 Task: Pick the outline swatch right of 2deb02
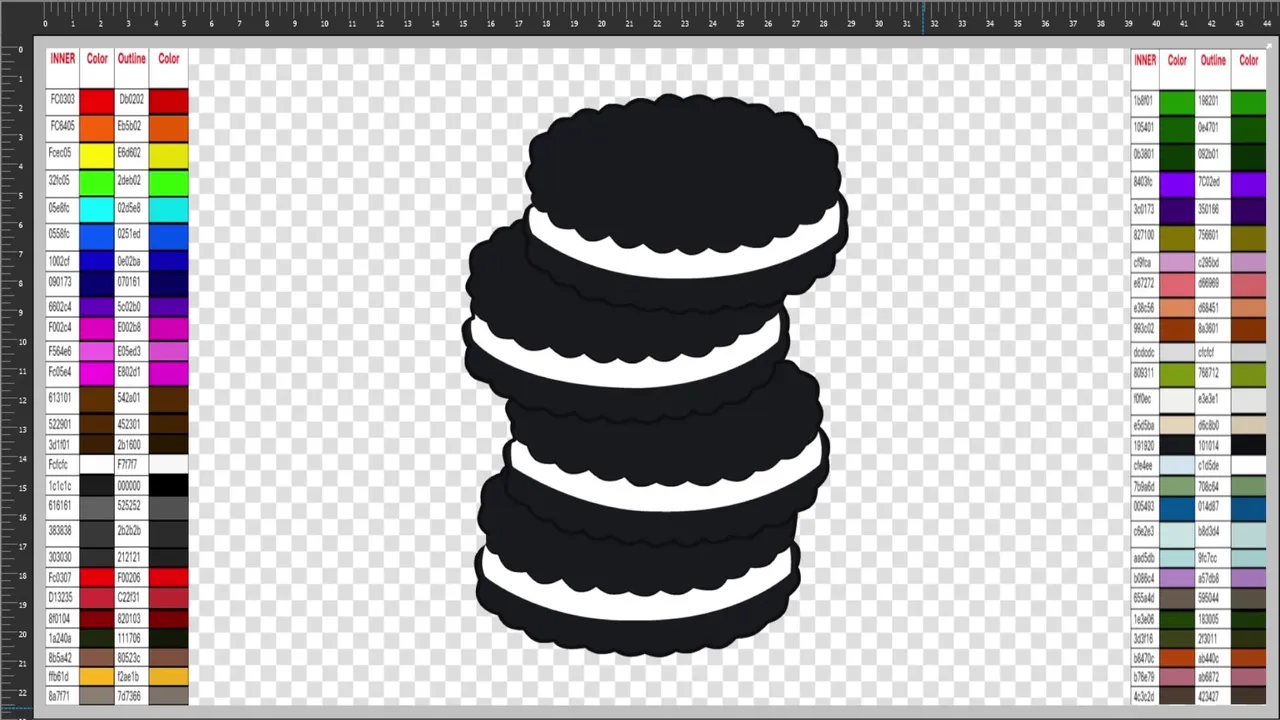[x=169, y=181]
